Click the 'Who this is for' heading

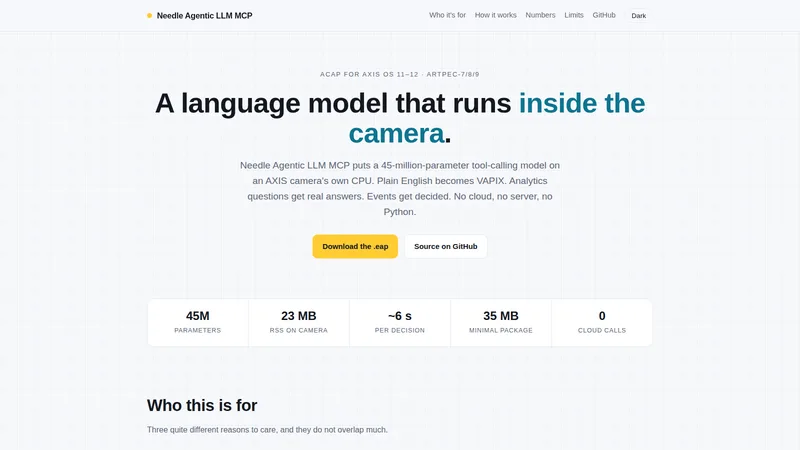202,405
